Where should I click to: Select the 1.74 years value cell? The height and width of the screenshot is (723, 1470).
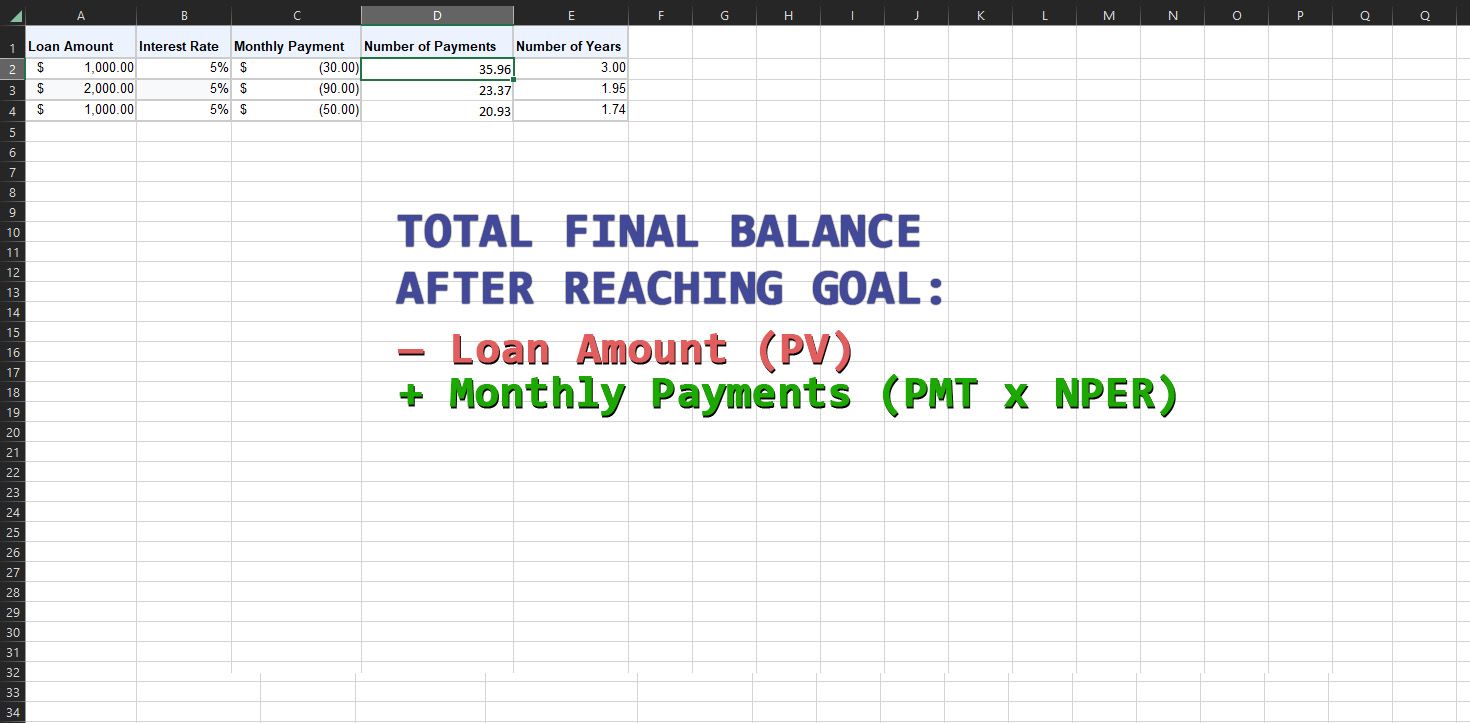pyautogui.click(x=571, y=110)
